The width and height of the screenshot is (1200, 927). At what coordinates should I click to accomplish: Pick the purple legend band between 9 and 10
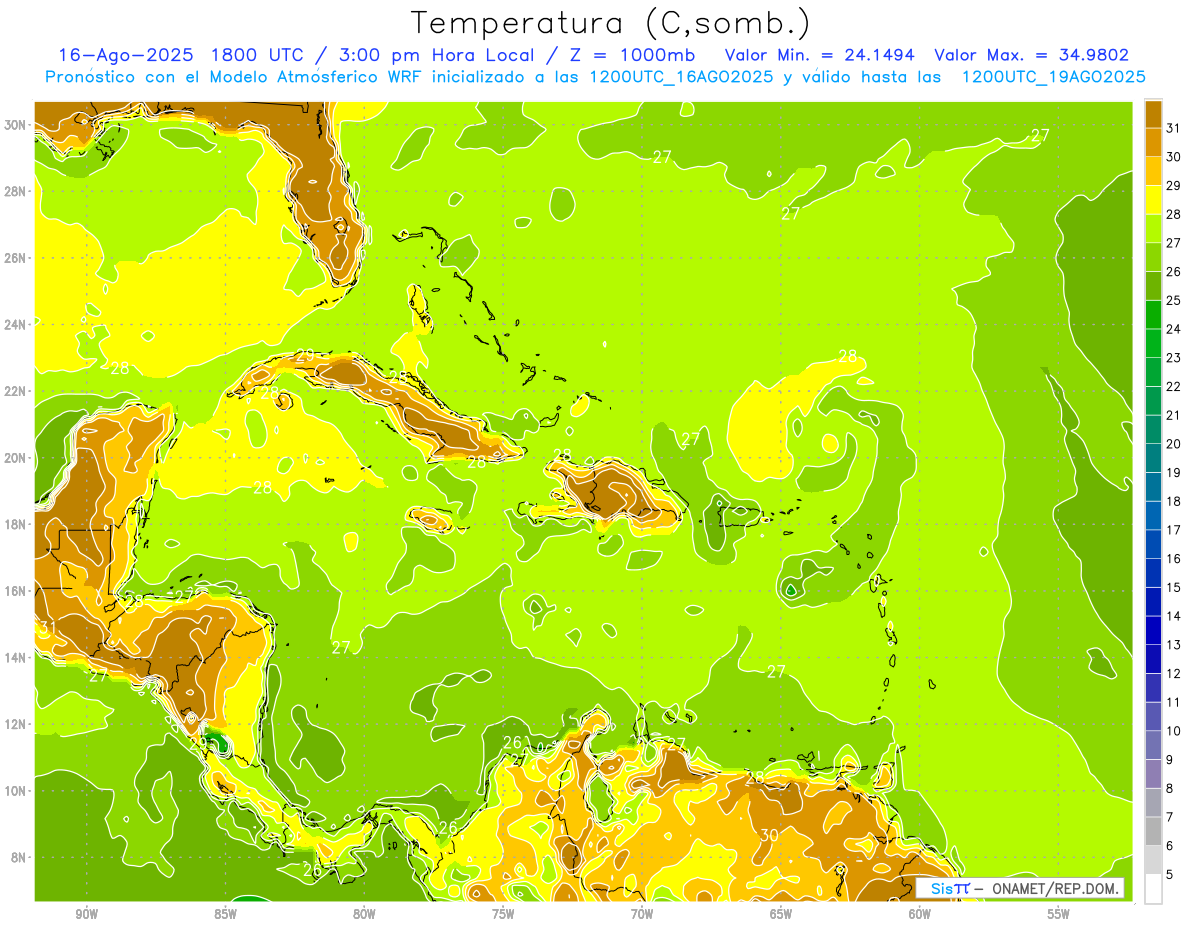point(1154,745)
